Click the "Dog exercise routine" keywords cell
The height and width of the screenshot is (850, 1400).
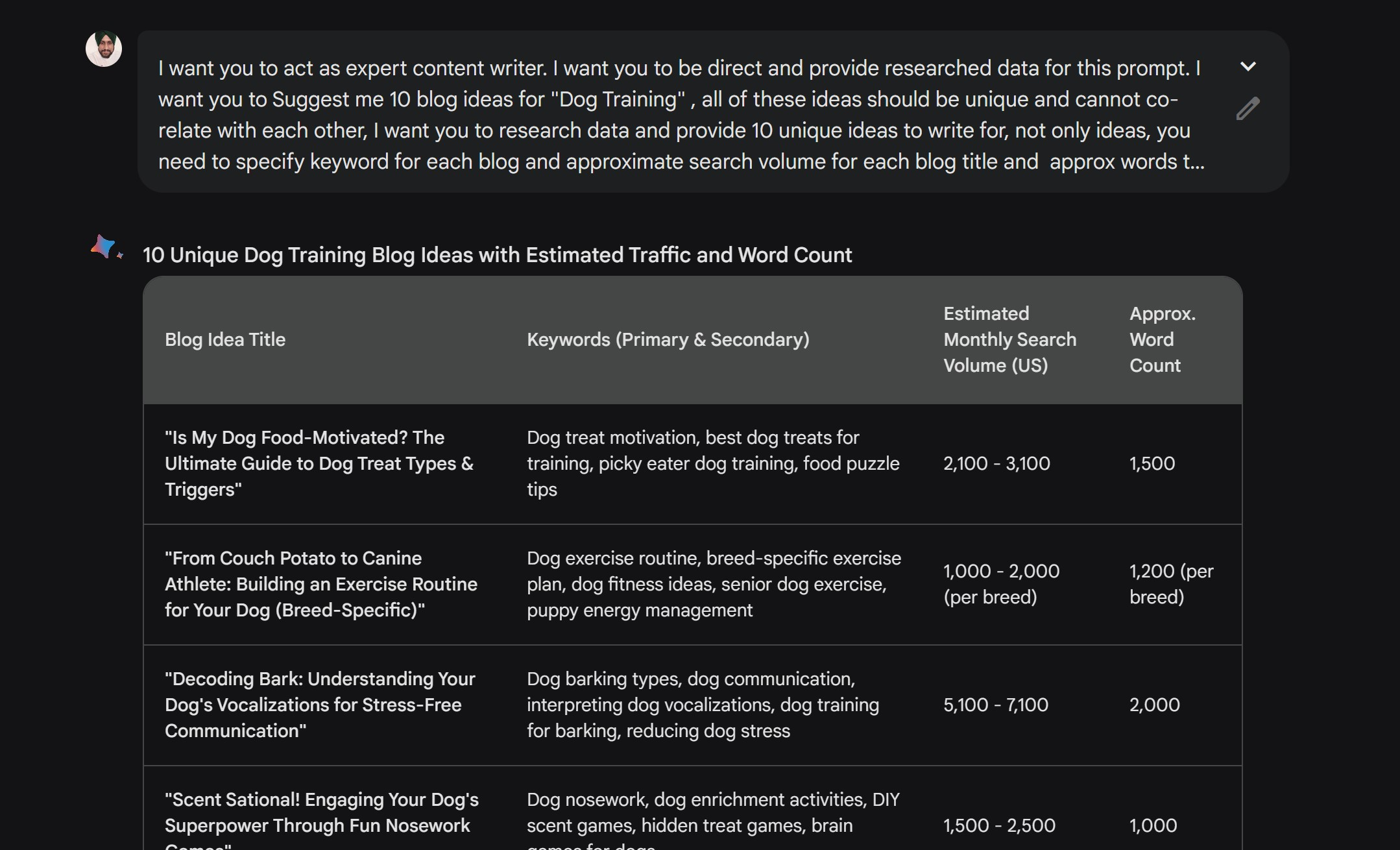714,584
